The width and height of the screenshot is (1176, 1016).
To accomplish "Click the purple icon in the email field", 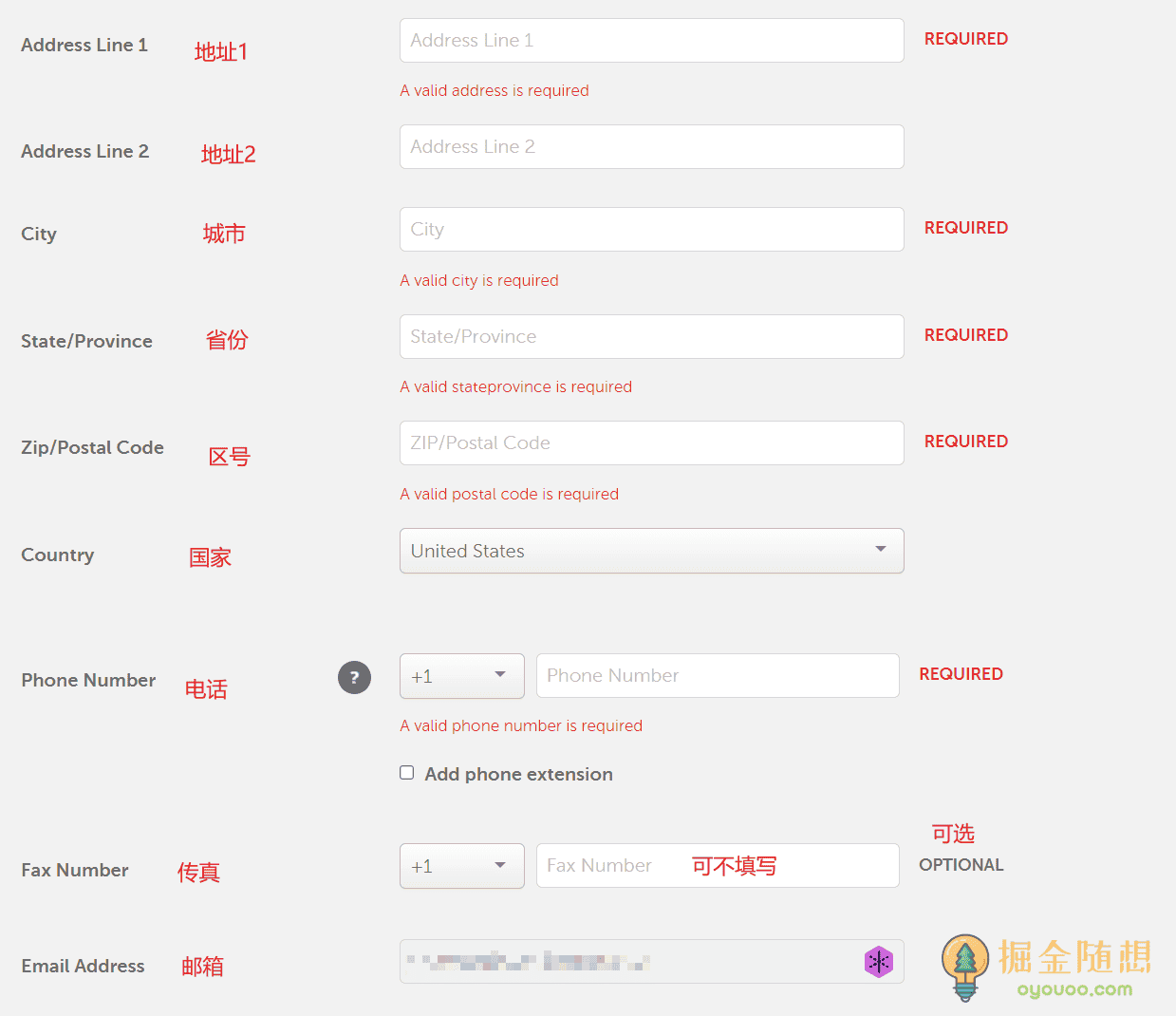I will (879, 962).
